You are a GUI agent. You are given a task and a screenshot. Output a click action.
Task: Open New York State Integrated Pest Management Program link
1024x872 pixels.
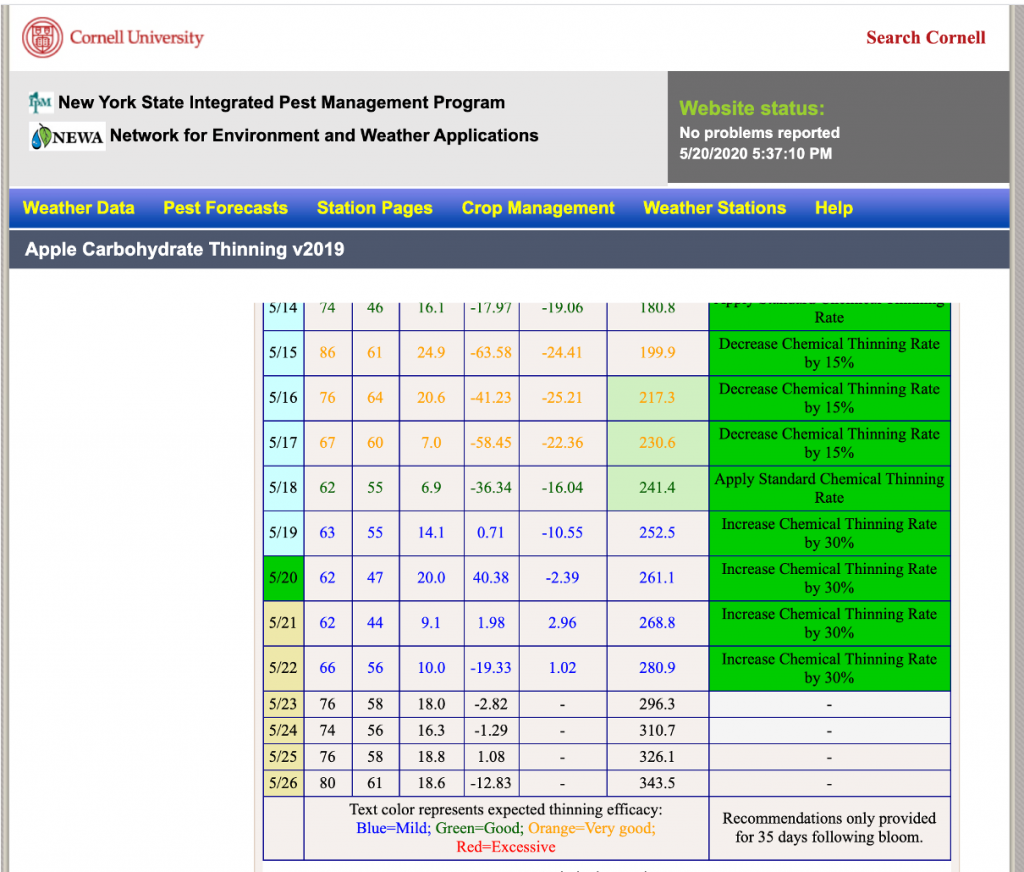pos(281,102)
